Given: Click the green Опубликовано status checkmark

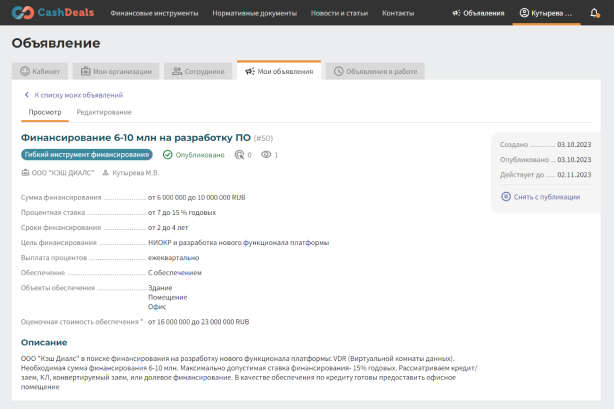Looking at the screenshot, I should [x=168, y=155].
